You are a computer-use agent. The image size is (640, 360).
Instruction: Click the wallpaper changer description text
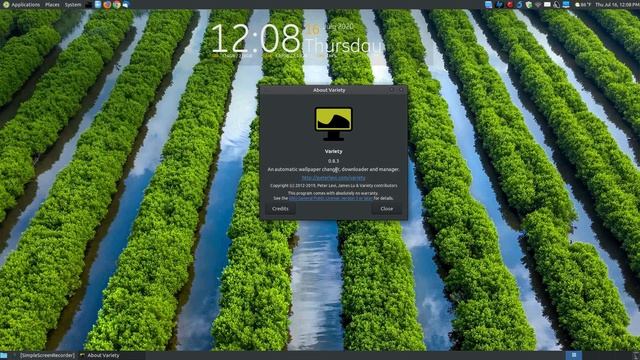tap(333, 169)
